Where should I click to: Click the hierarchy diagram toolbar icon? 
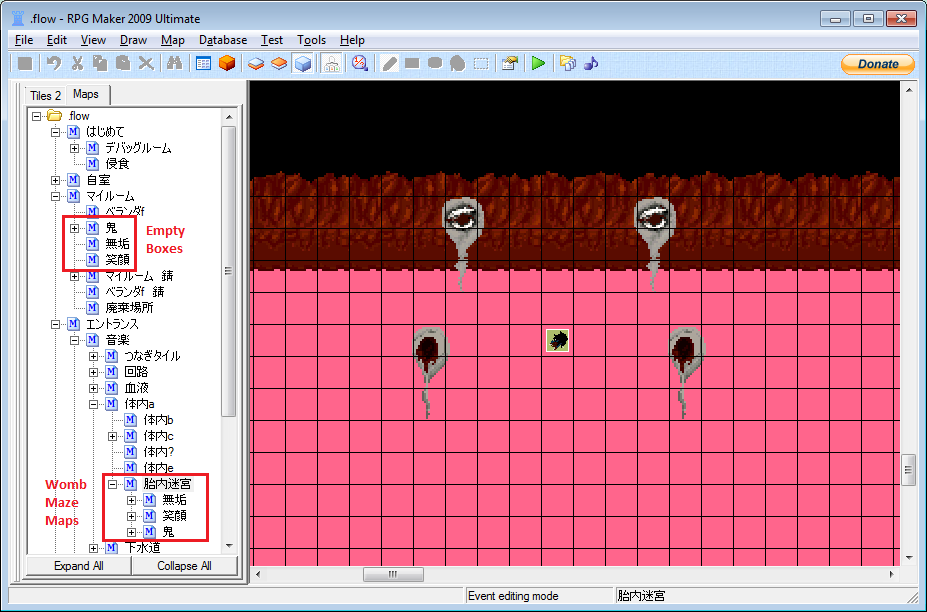point(332,63)
